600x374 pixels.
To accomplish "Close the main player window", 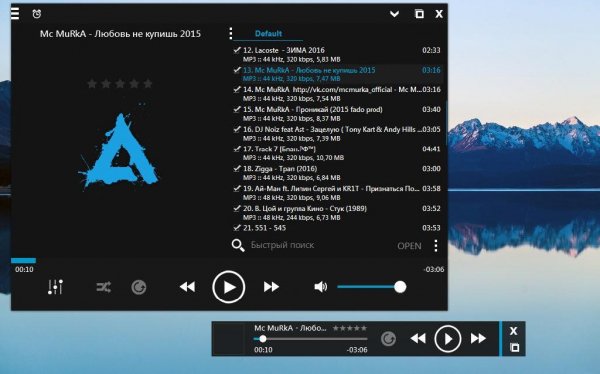I will coord(439,14).
